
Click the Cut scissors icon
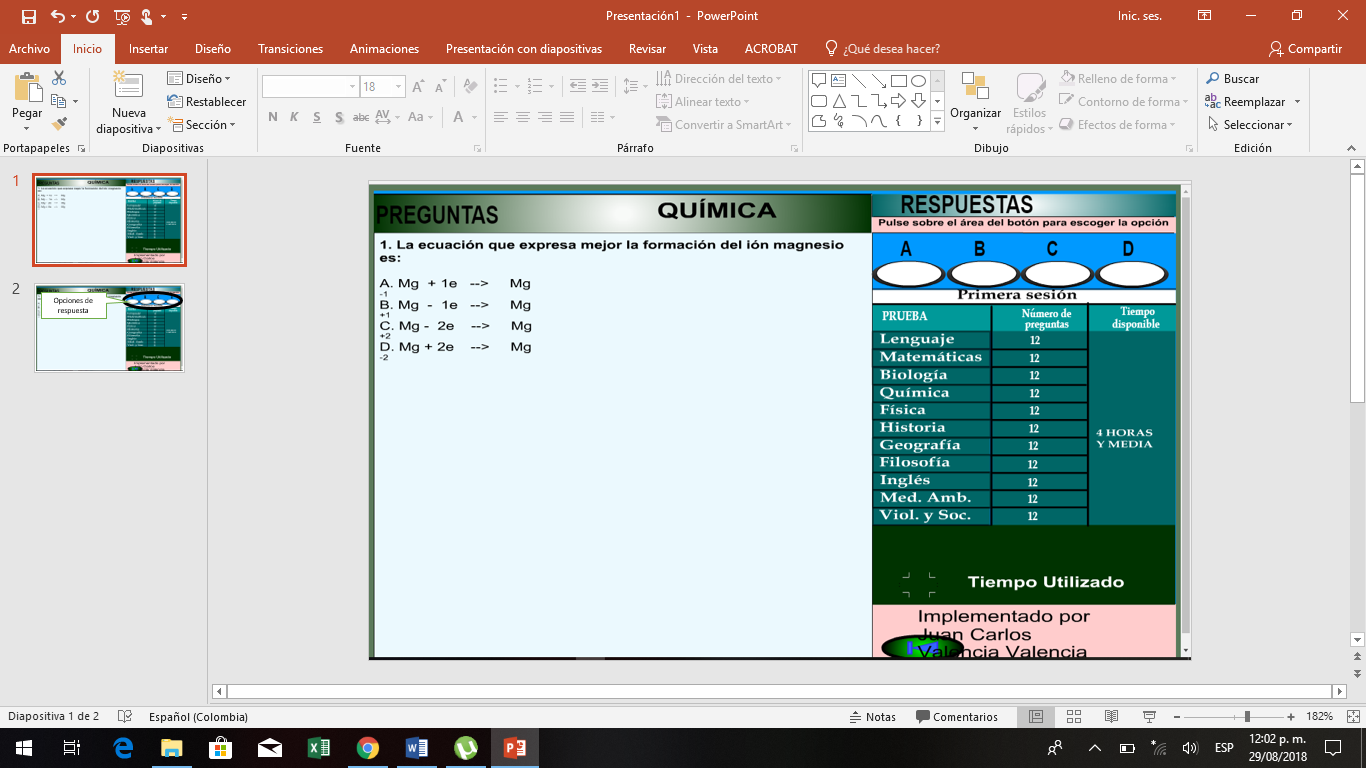pos(59,78)
